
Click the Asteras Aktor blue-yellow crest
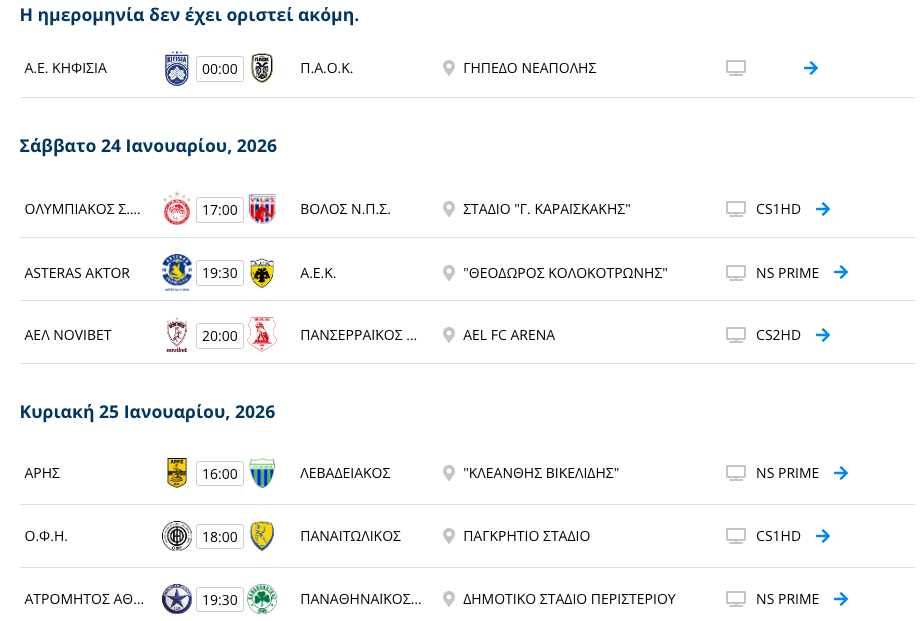tap(177, 272)
